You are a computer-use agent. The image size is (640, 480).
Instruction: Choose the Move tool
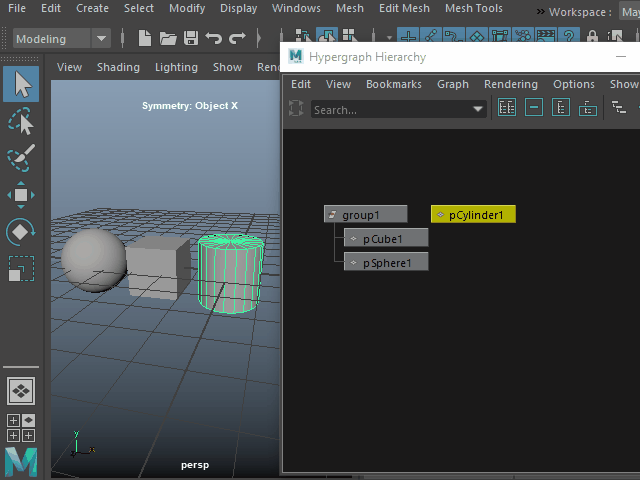pos(21,195)
